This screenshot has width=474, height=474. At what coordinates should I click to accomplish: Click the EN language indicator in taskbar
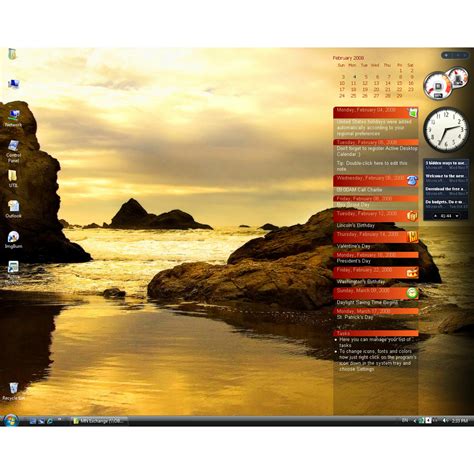(x=405, y=421)
